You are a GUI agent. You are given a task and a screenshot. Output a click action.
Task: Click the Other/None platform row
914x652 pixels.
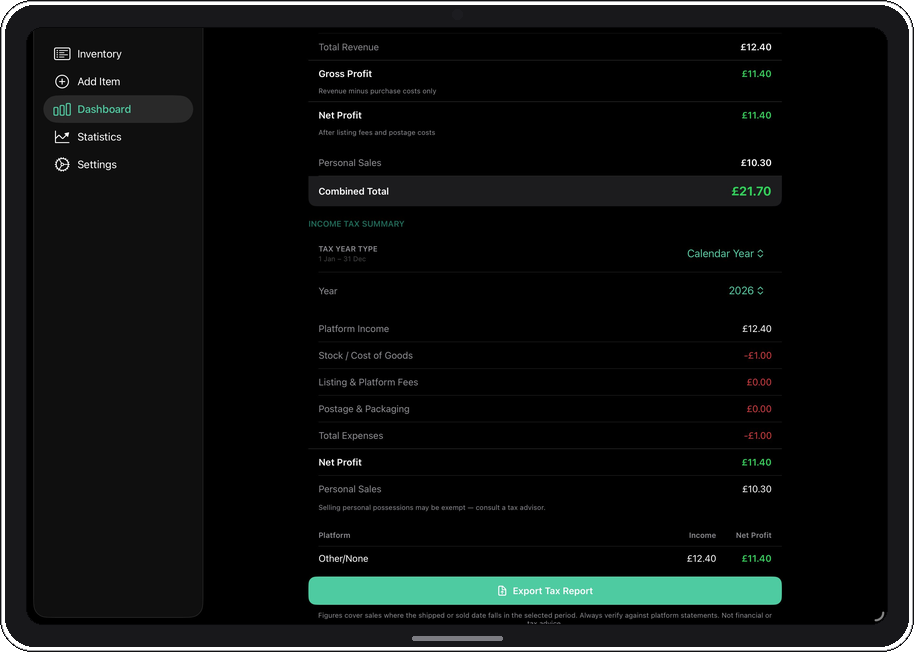pyautogui.click(x=544, y=559)
